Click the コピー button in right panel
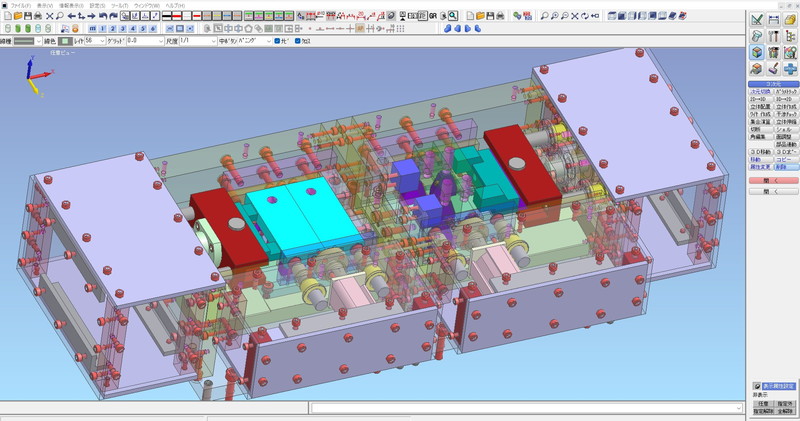 point(785,158)
